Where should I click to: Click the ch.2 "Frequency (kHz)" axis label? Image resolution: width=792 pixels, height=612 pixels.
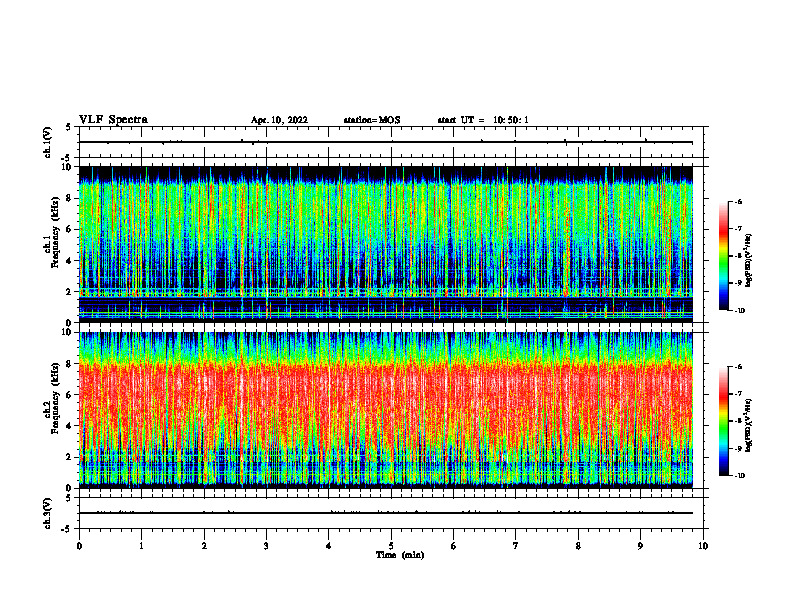click(55, 398)
